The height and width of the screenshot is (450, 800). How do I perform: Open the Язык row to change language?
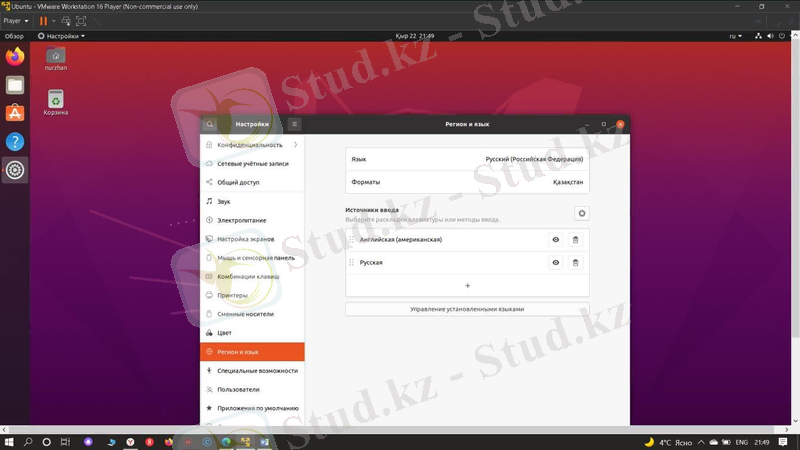pyautogui.click(x=467, y=158)
